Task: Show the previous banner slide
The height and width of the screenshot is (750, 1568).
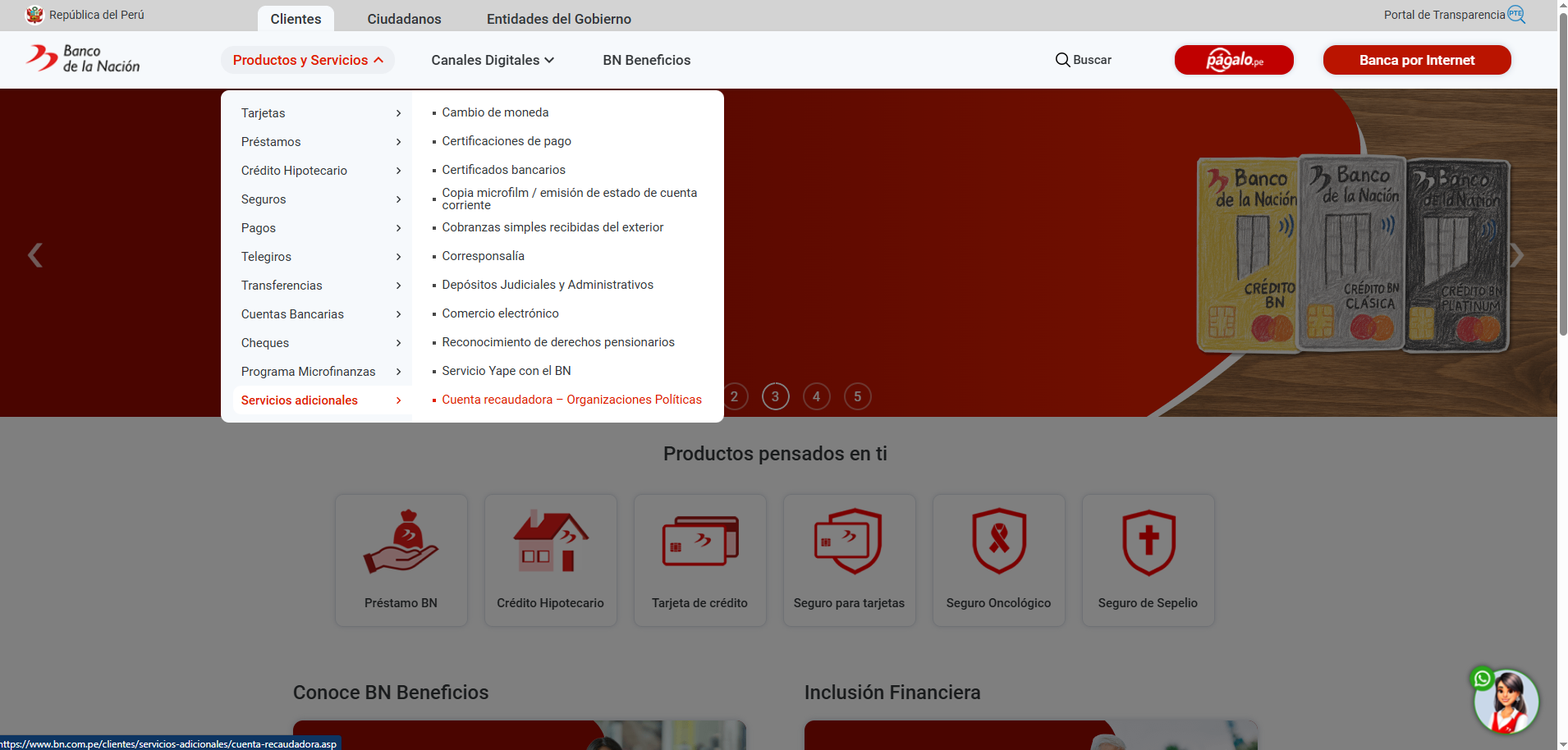Action: tap(35, 255)
